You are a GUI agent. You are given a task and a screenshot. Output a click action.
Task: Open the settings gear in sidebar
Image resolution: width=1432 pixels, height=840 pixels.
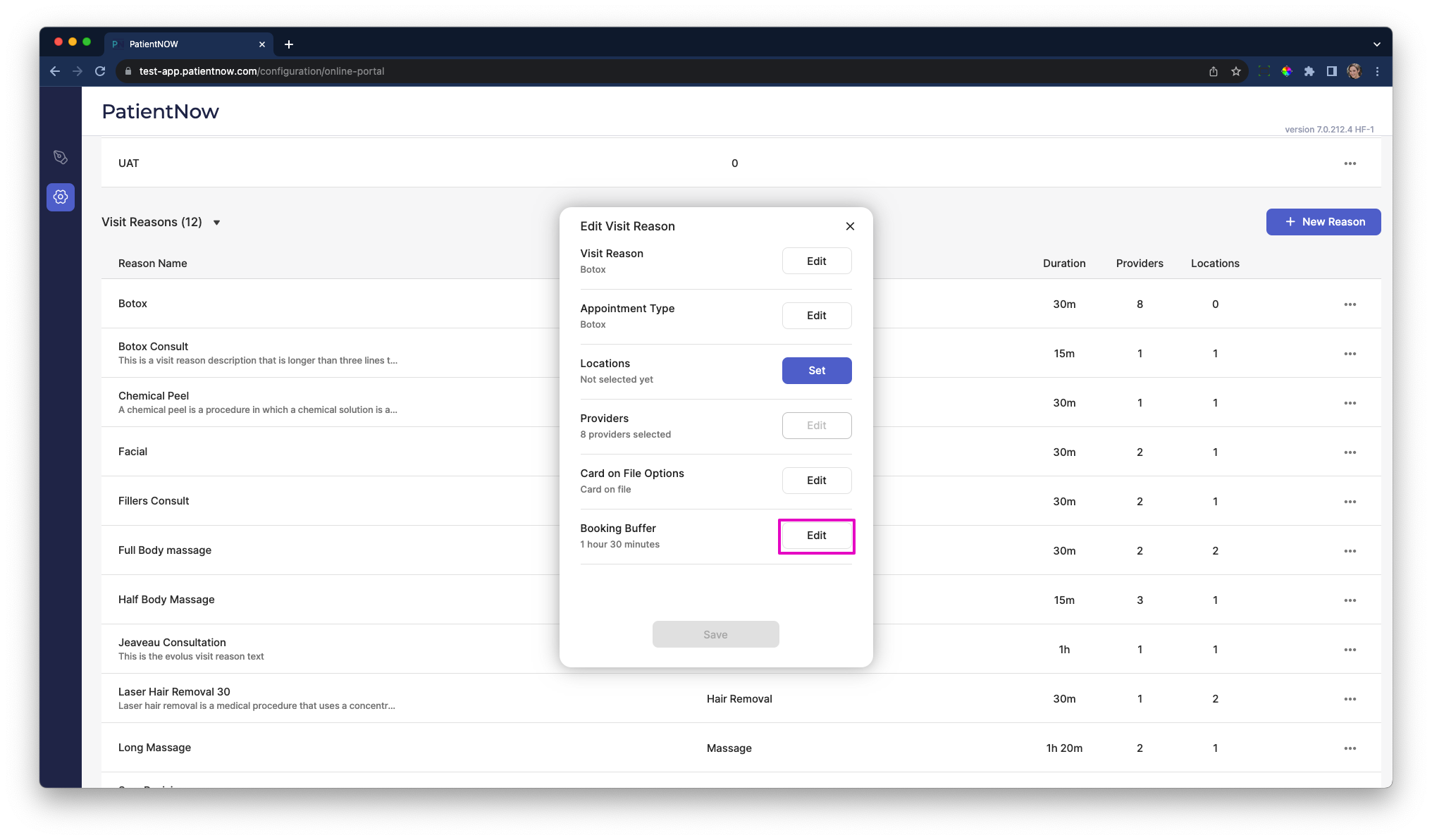(61, 197)
